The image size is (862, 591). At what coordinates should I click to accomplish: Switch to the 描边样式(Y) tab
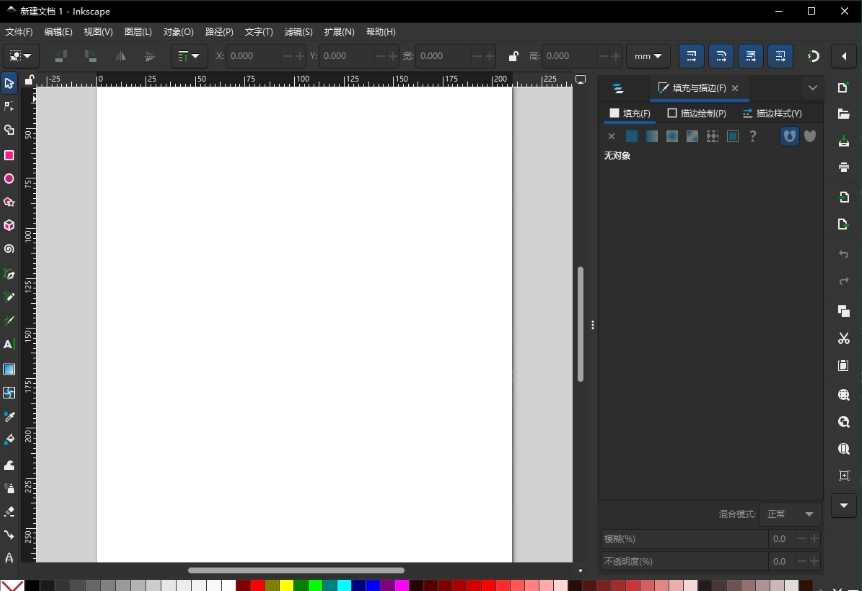pos(772,113)
